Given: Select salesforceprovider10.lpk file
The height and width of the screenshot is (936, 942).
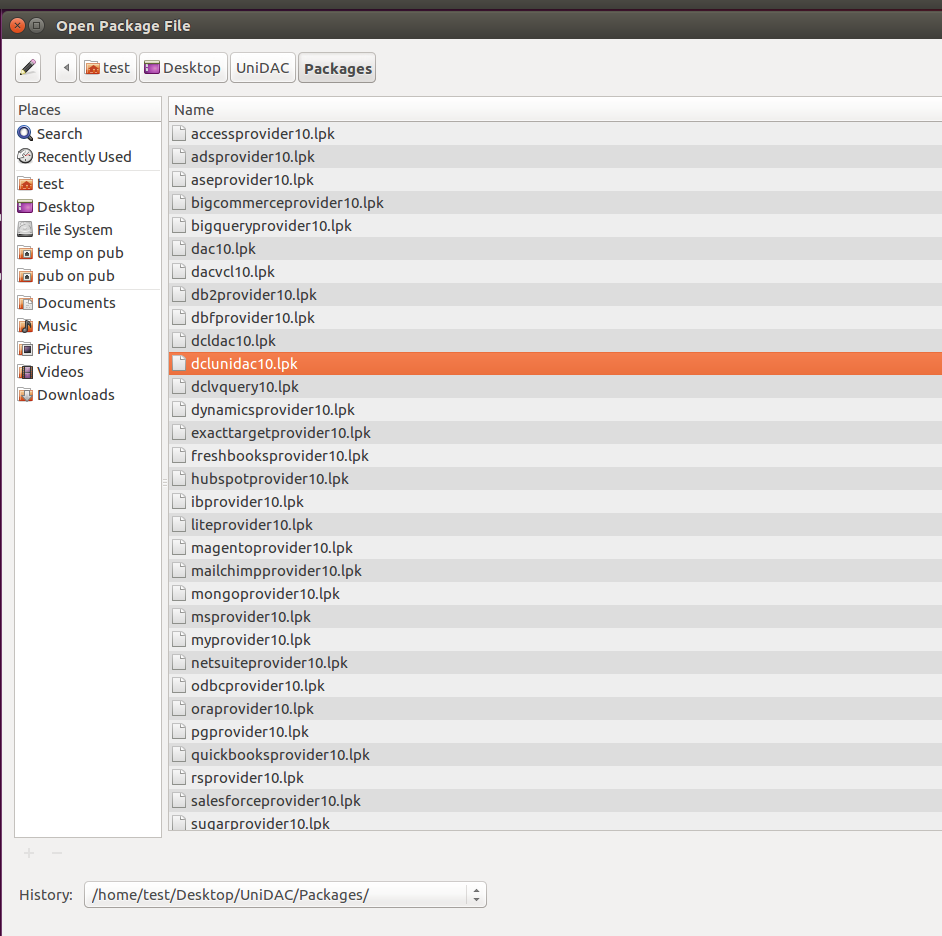Looking at the screenshot, I should (x=556, y=801).
